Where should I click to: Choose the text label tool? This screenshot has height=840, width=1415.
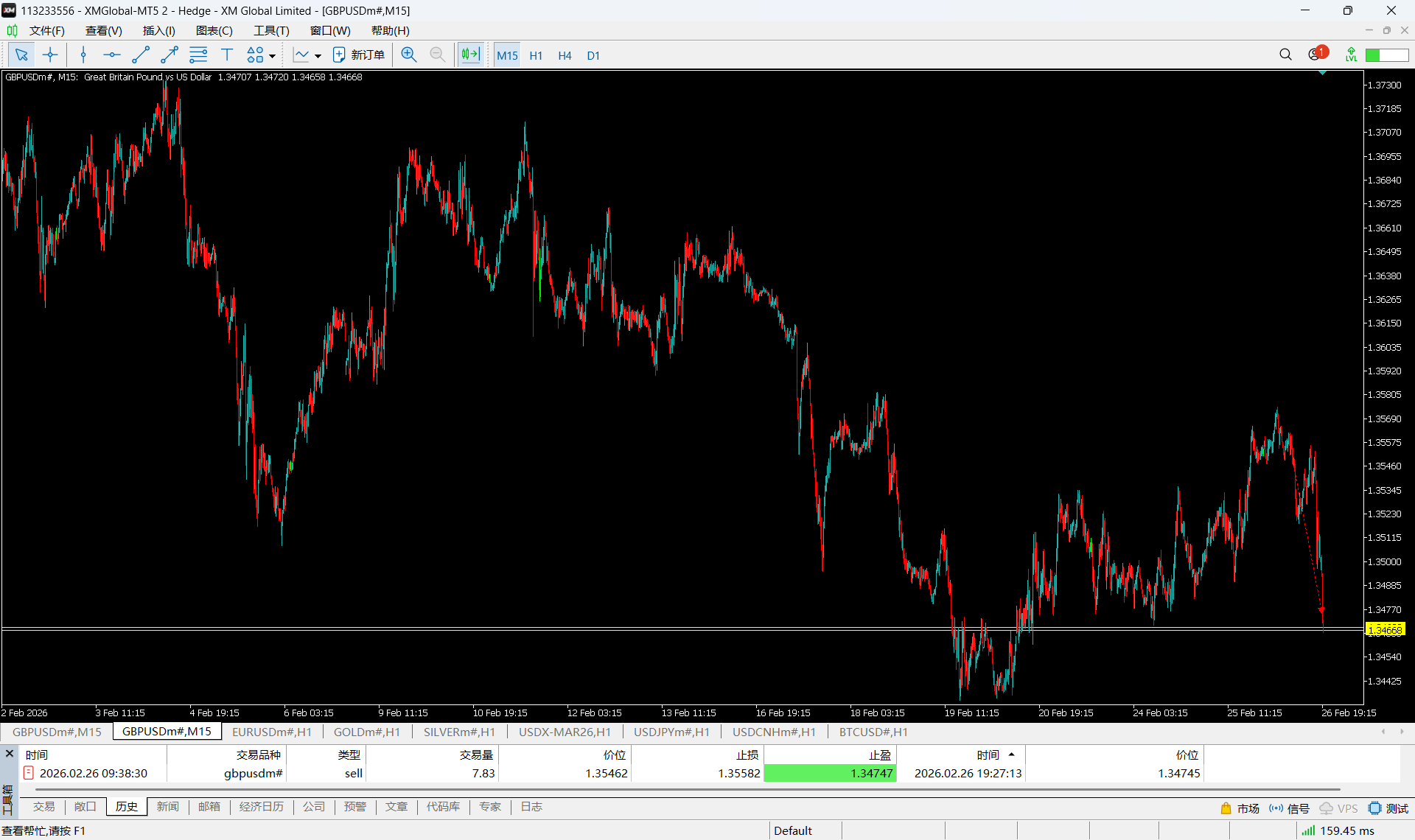(227, 55)
